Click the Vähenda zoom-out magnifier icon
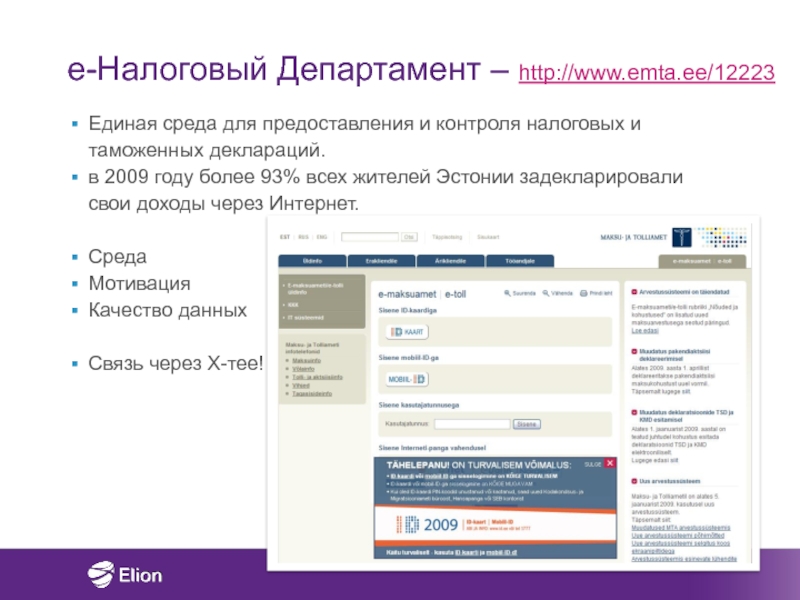Viewport: 800px width, 600px height. [x=545, y=293]
